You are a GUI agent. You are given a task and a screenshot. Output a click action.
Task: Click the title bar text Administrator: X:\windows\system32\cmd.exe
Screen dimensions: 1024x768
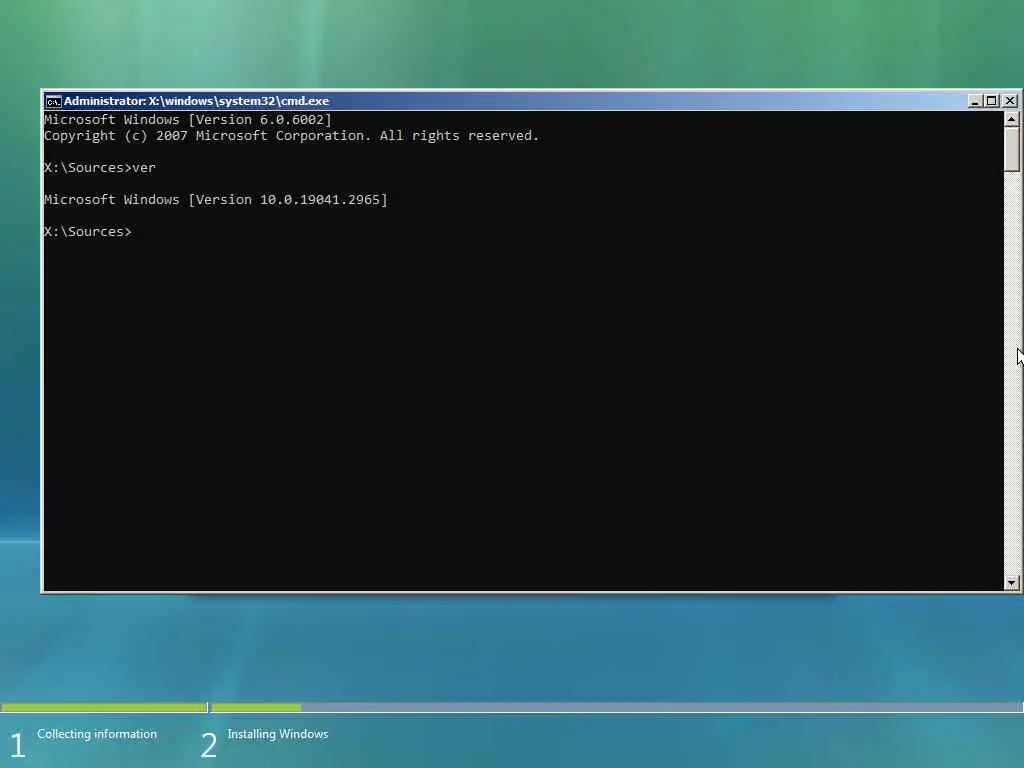click(x=197, y=101)
